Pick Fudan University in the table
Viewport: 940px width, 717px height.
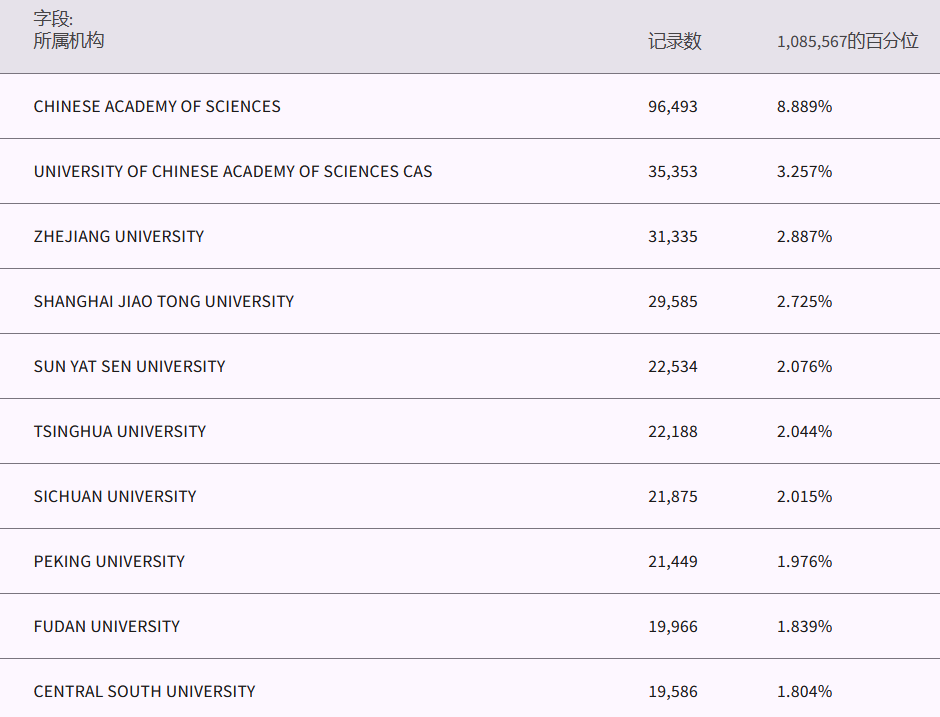point(107,626)
